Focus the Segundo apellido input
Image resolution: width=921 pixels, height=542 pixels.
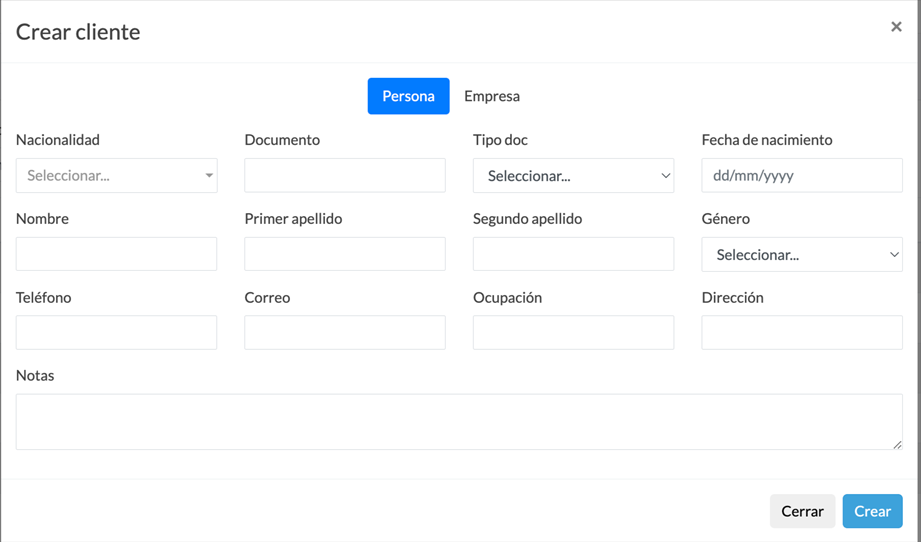[x=573, y=254]
